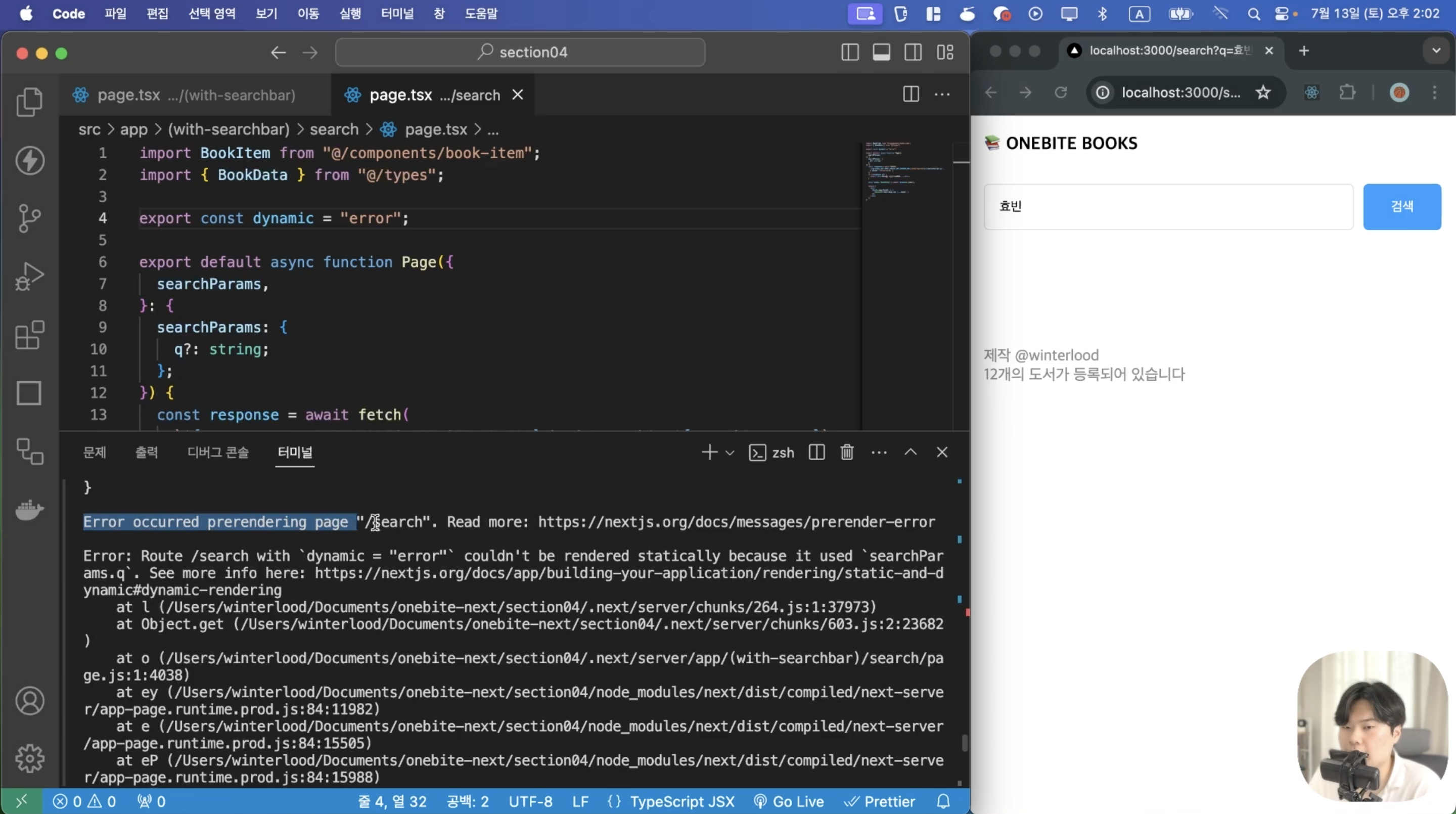The width and height of the screenshot is (1456, 814).
Task: Go back in VS Code navigation history
Action: (x=278, y=53)
